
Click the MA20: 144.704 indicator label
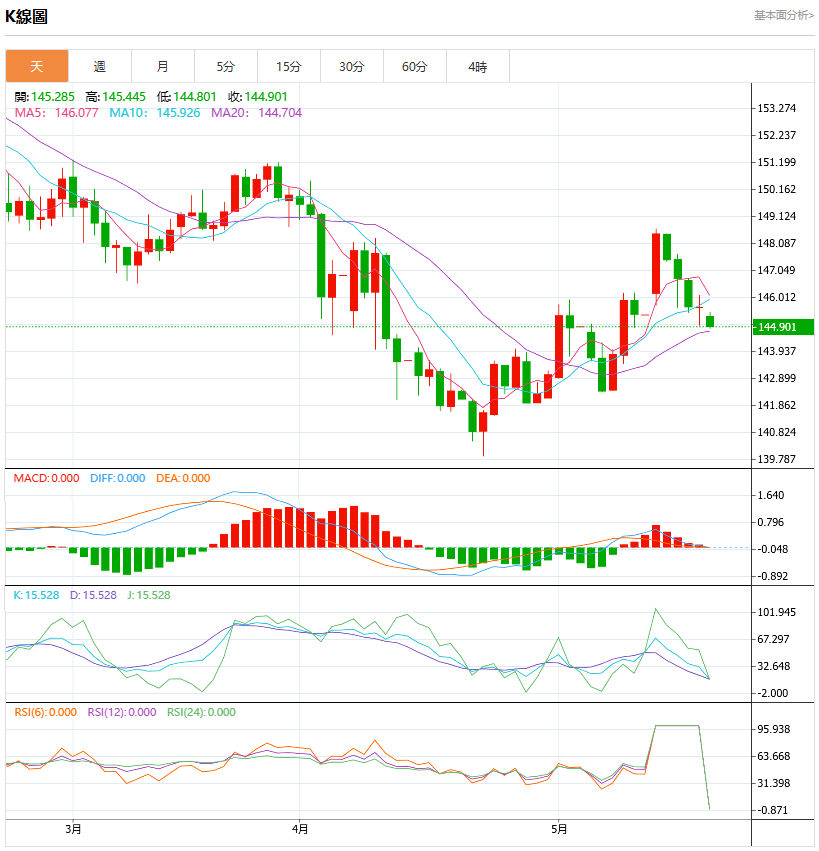click(256, 113)
